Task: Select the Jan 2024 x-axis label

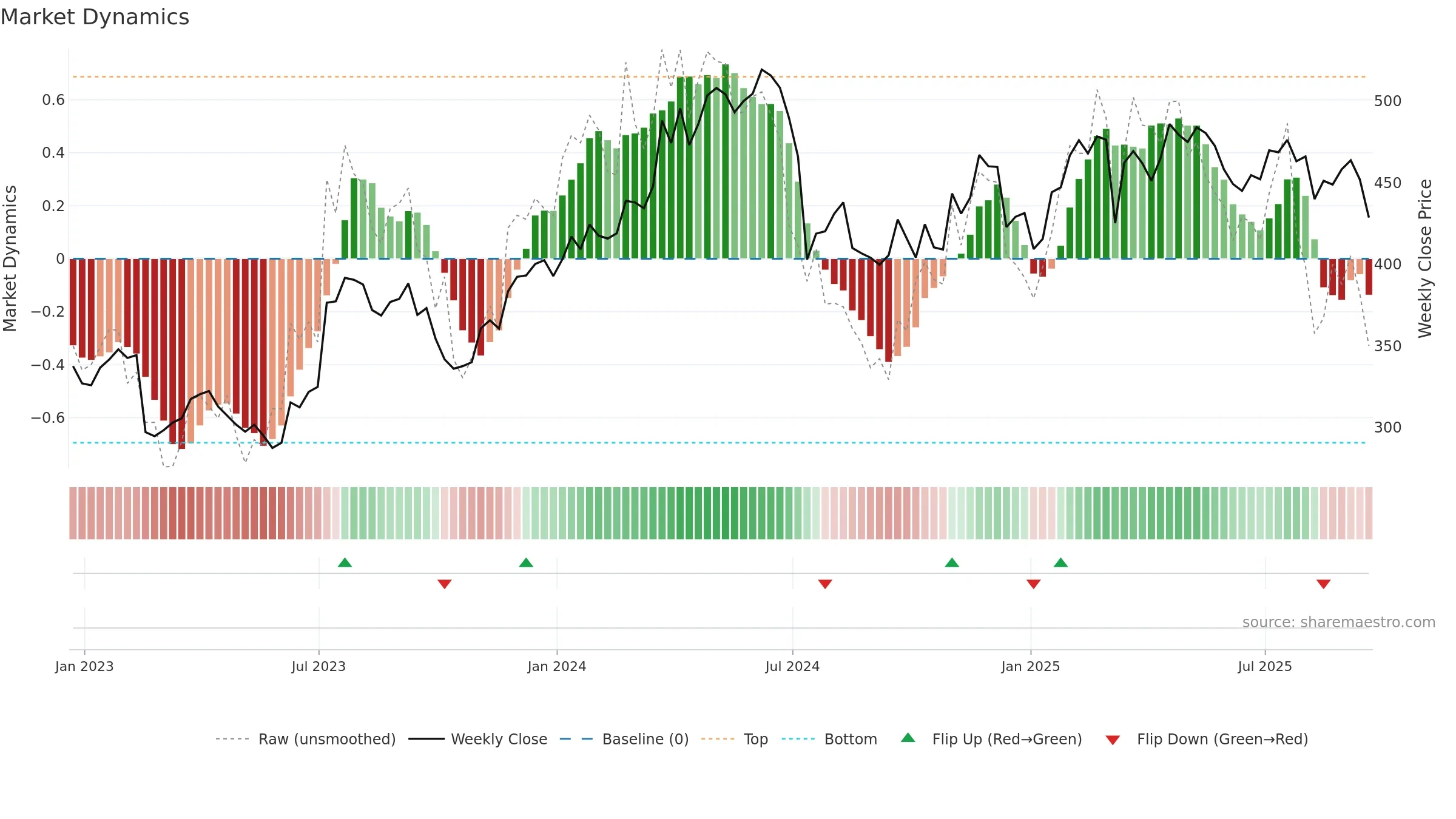Action: click(x=557, y=666)
